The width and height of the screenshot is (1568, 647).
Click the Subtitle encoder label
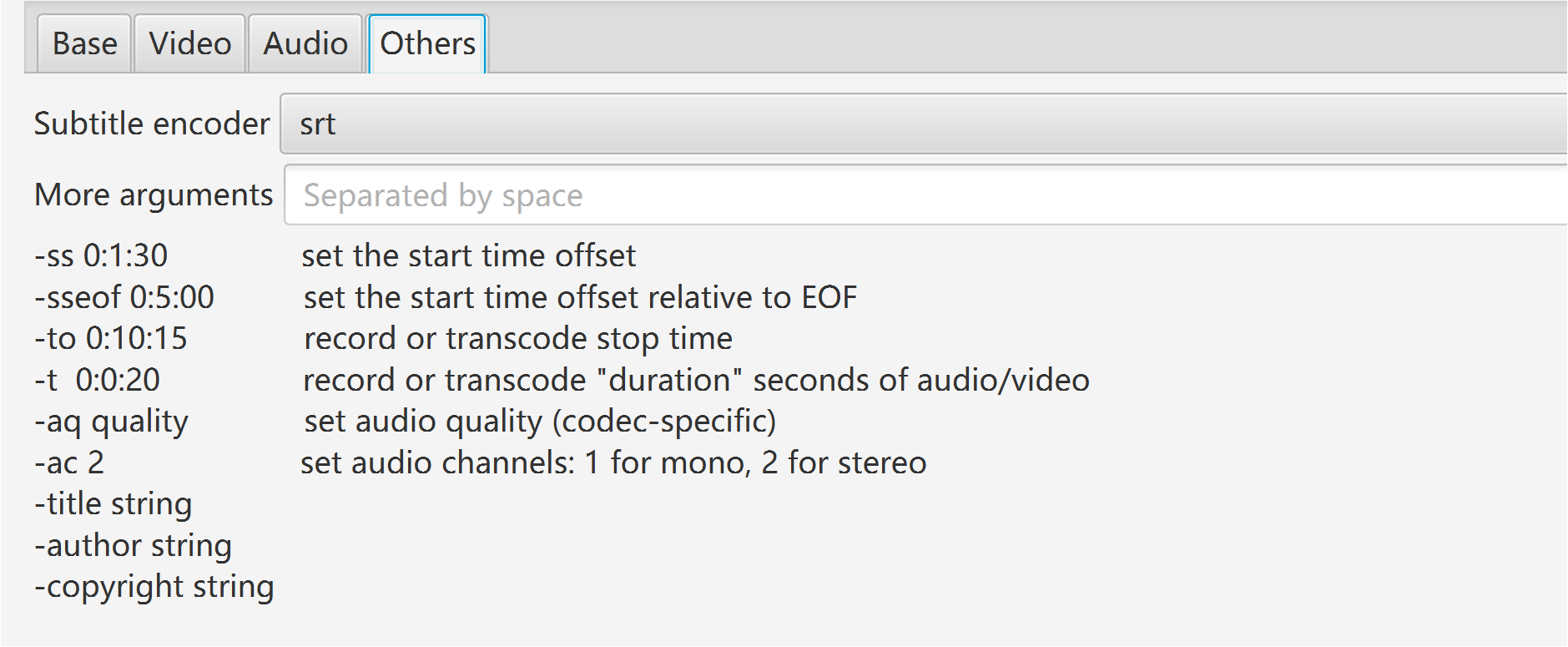pyautogui.click(x=152, y=124)
